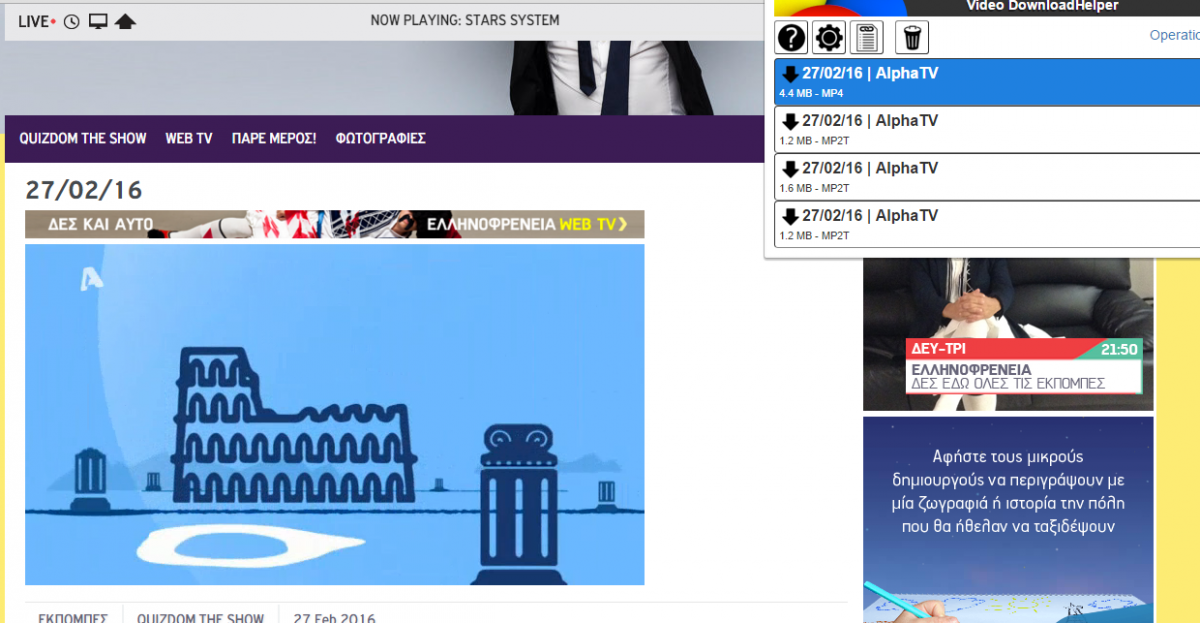This screenshot has height=623, width=1200.
Task: Click the ΕΚΠΟΜΠΕΣ breadcrumb link
Action: point(73,619)
